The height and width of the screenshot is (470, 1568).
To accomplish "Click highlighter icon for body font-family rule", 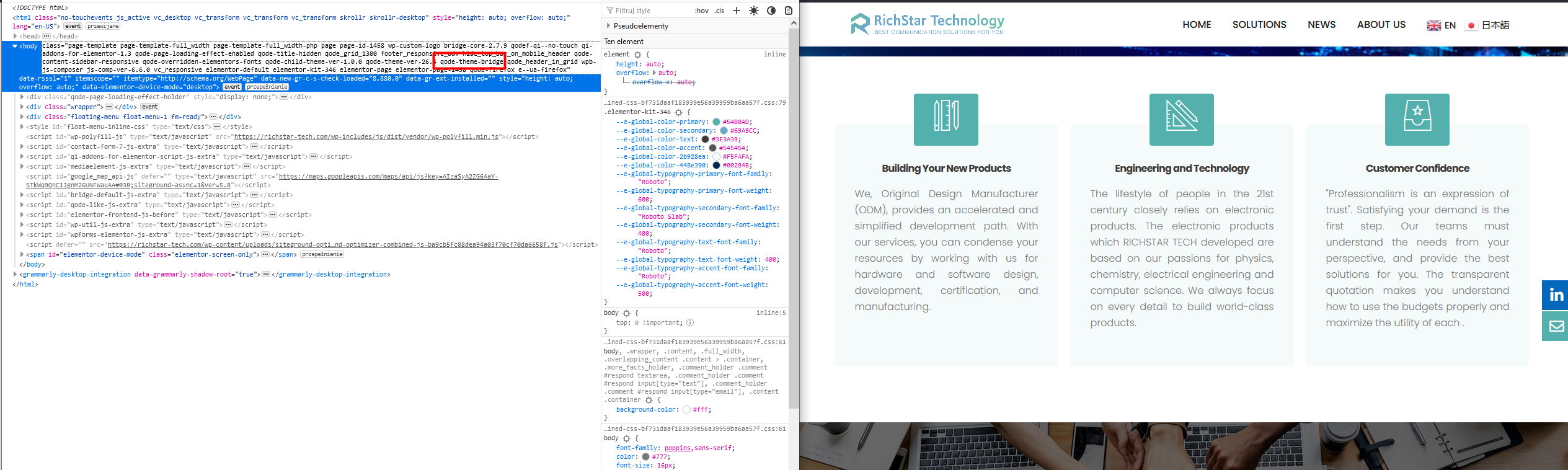I will (626, 438).
